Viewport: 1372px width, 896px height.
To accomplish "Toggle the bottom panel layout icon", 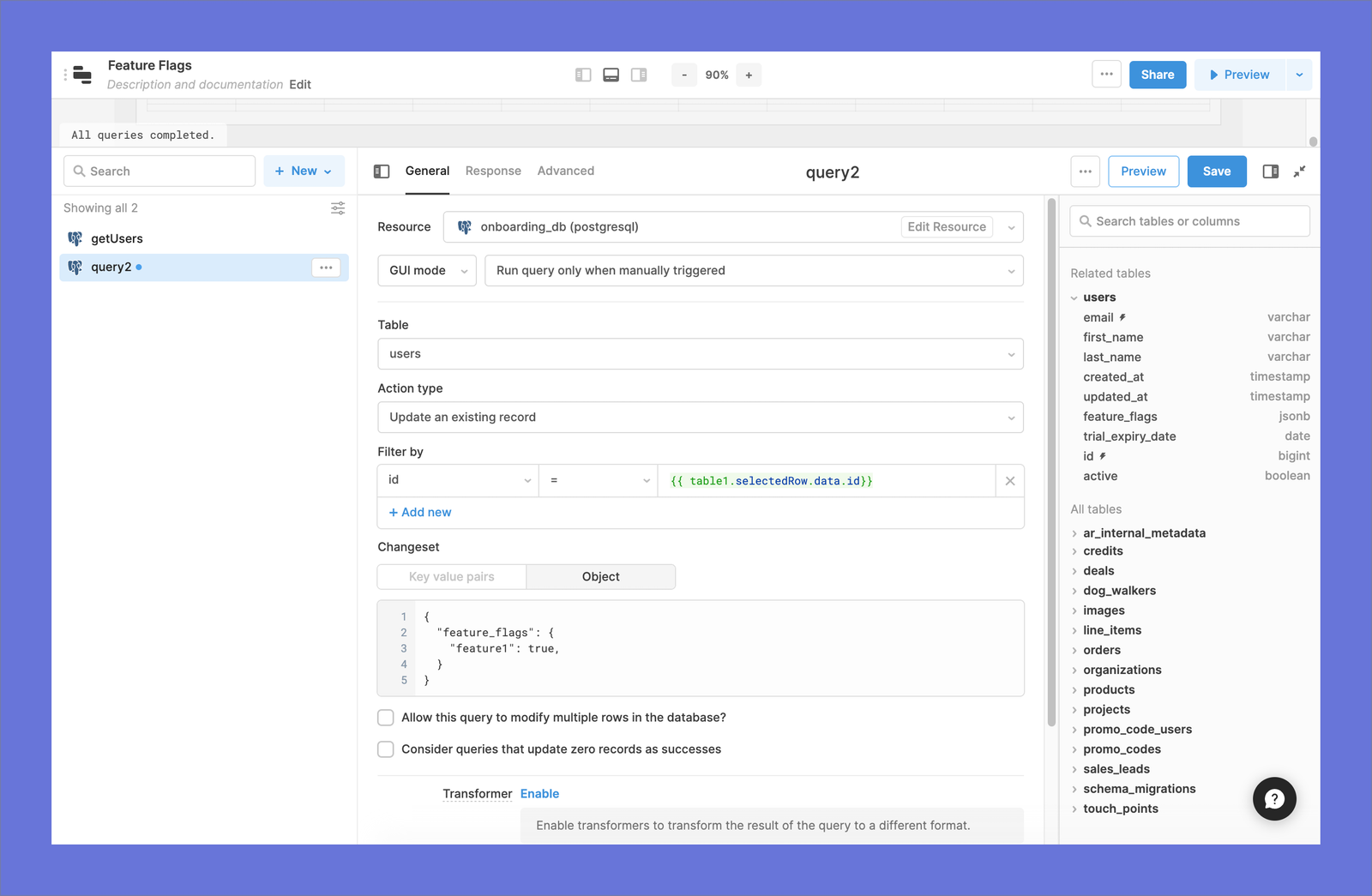I will pos(611,75).
